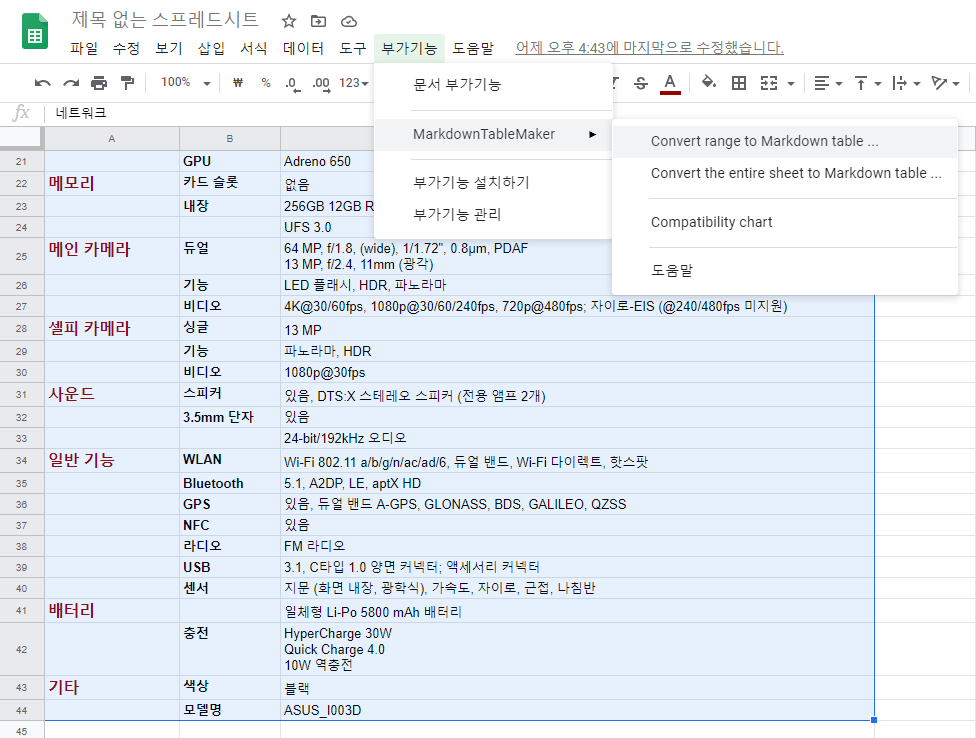
Task: Open the 서식 menu
Action: coord(254,49)
